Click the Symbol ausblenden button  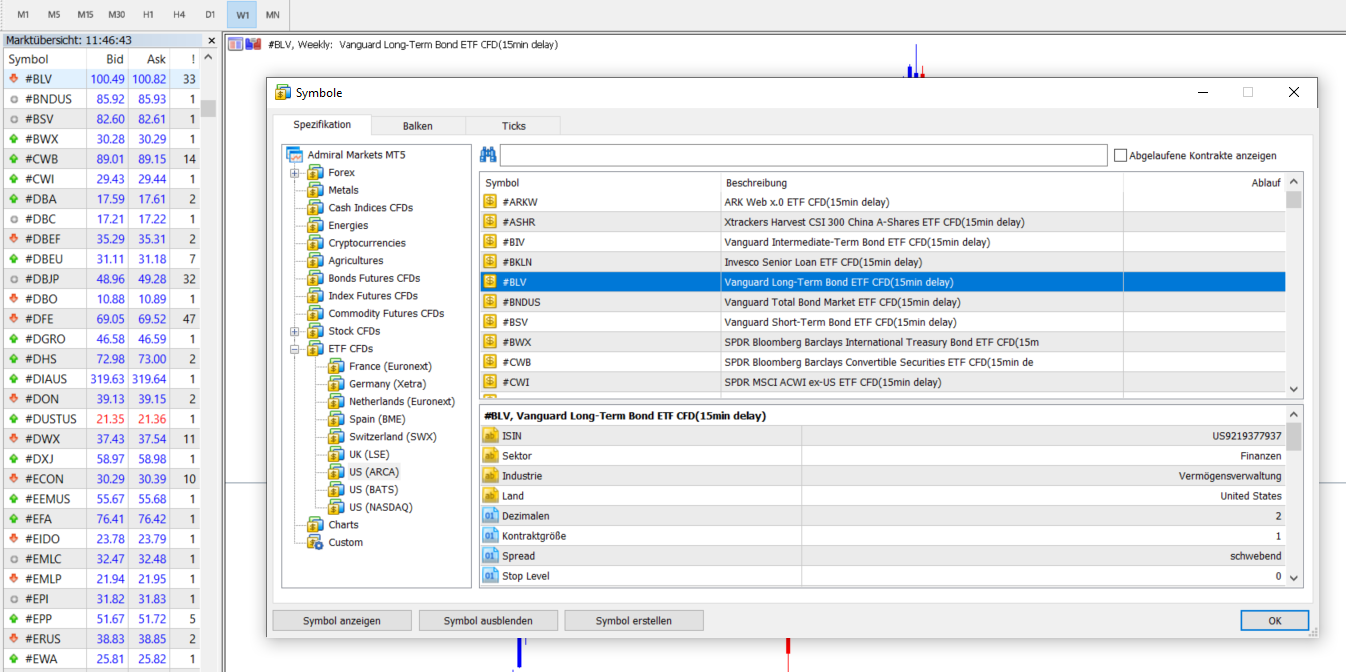488,621
